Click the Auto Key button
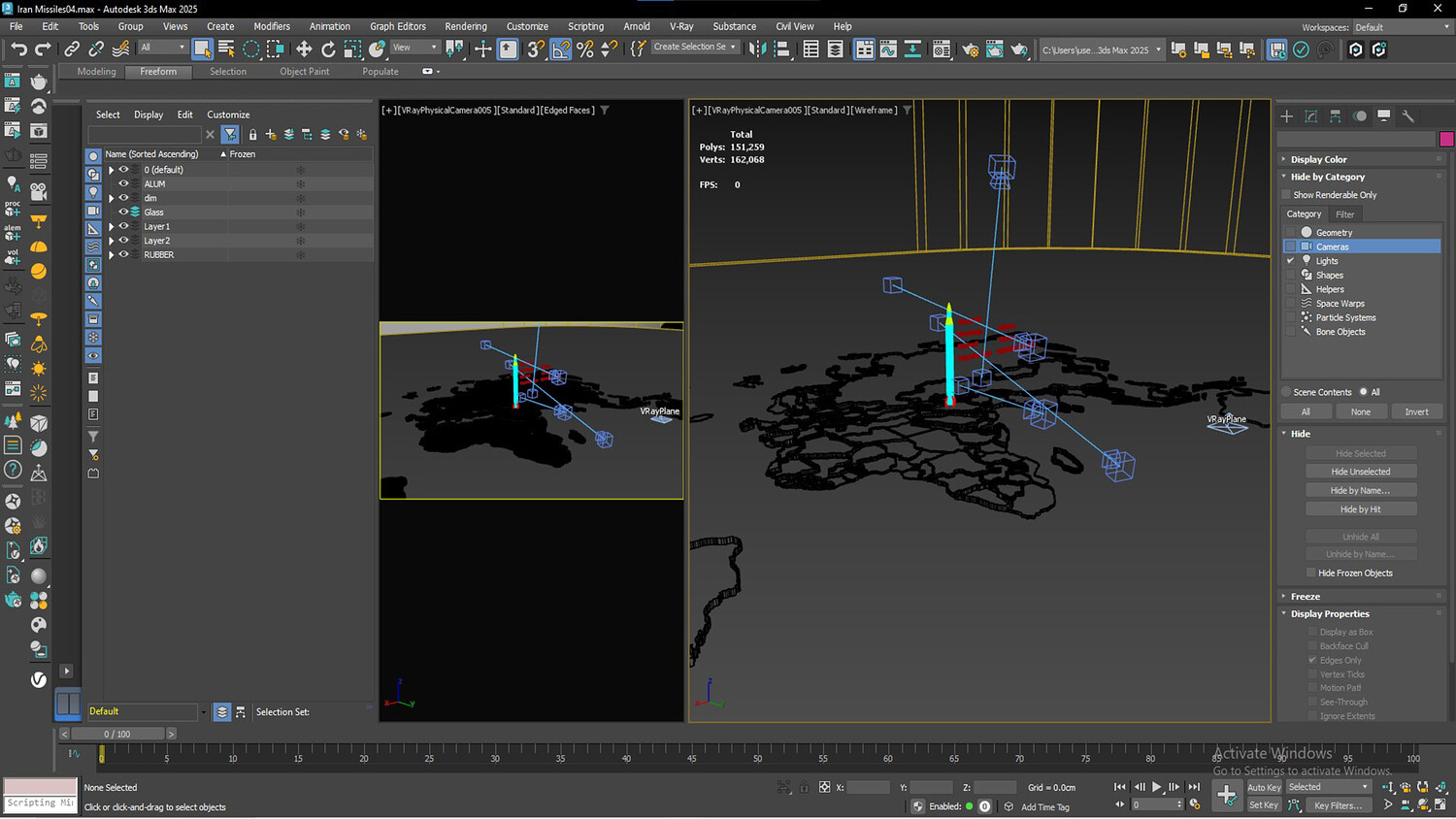Viewport: 1456px width, 819px height. [x=1263, y=788]
